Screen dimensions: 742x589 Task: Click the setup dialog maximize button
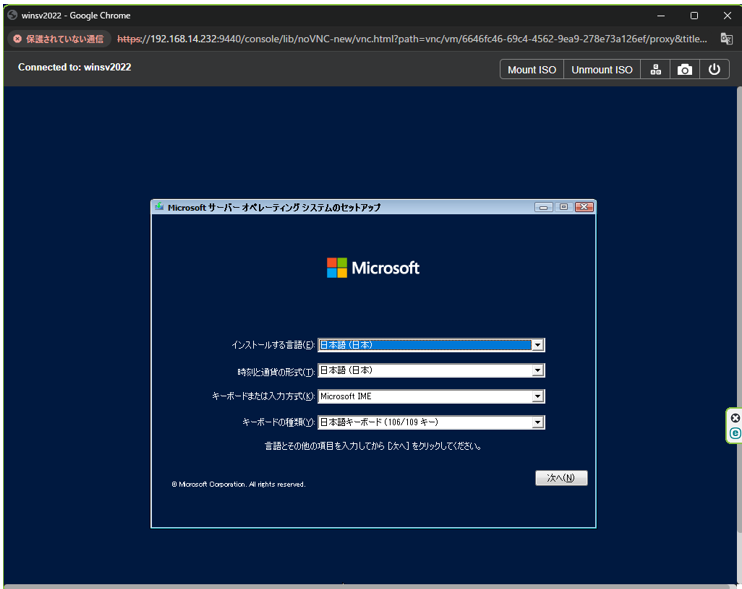564,207
